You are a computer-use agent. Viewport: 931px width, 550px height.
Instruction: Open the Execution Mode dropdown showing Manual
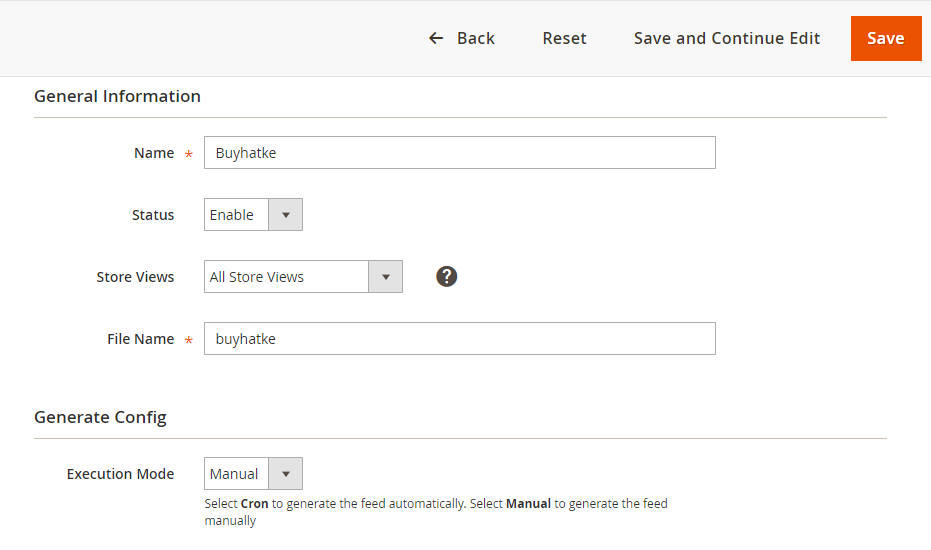[253, 473]
